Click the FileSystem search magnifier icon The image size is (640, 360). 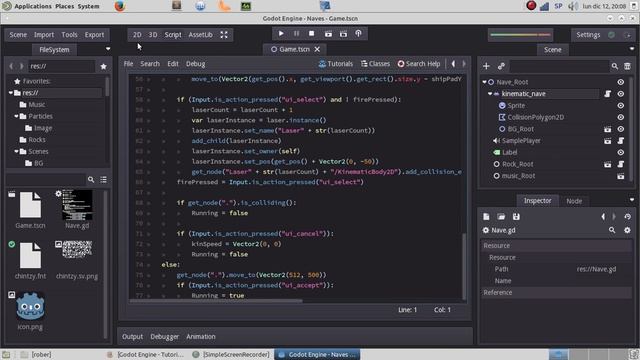pyautogui.click(x=91, y=180)
